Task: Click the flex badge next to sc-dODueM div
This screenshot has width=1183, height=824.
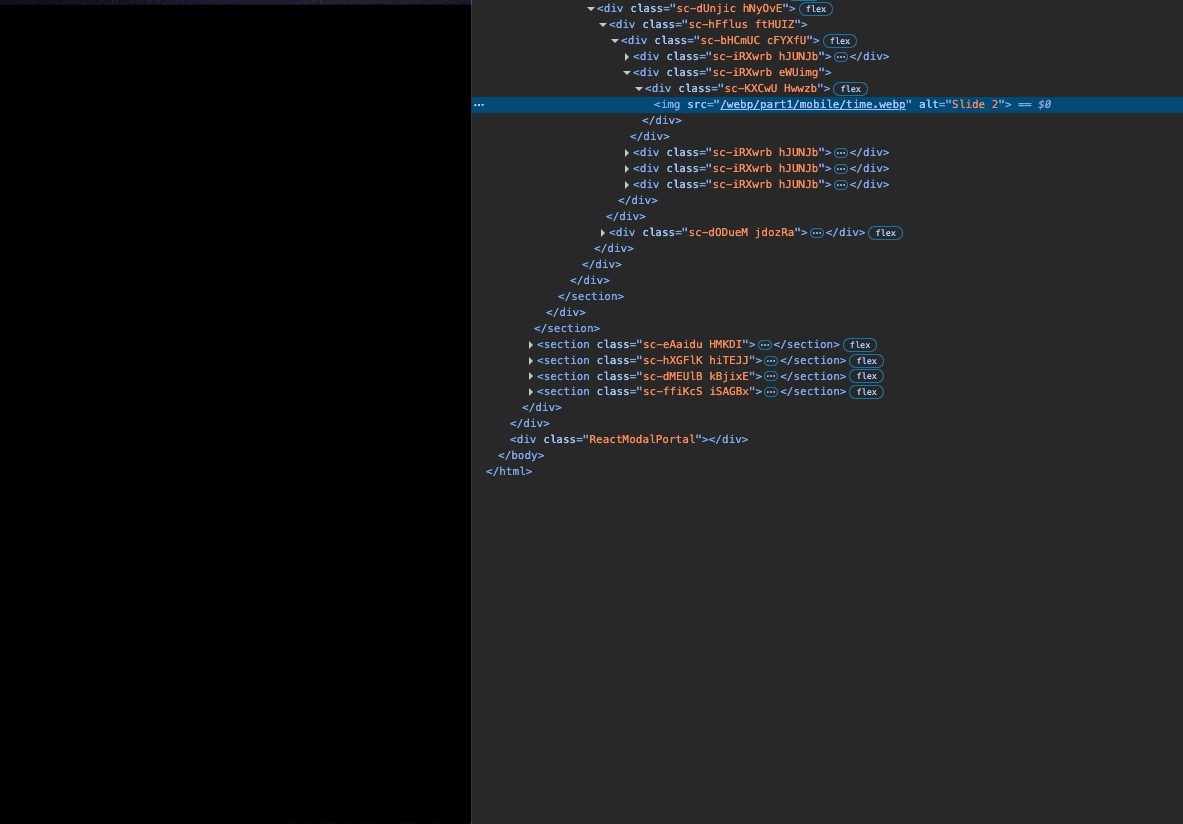Action: pos(885,232)
